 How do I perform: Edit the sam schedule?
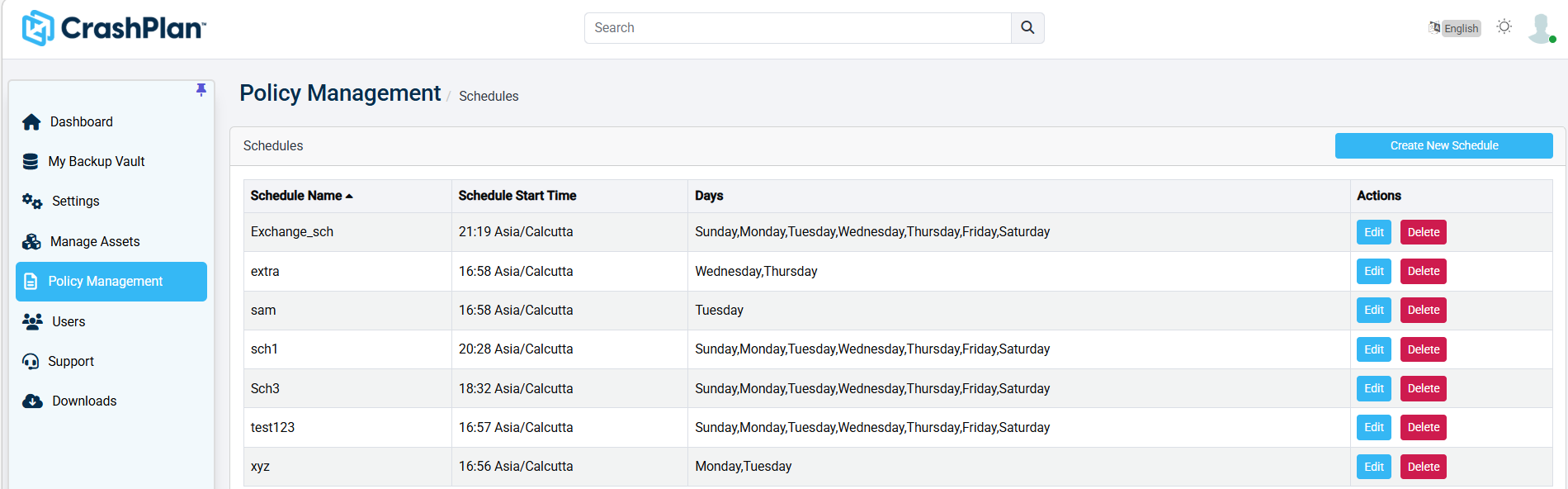click(1374, 310)
